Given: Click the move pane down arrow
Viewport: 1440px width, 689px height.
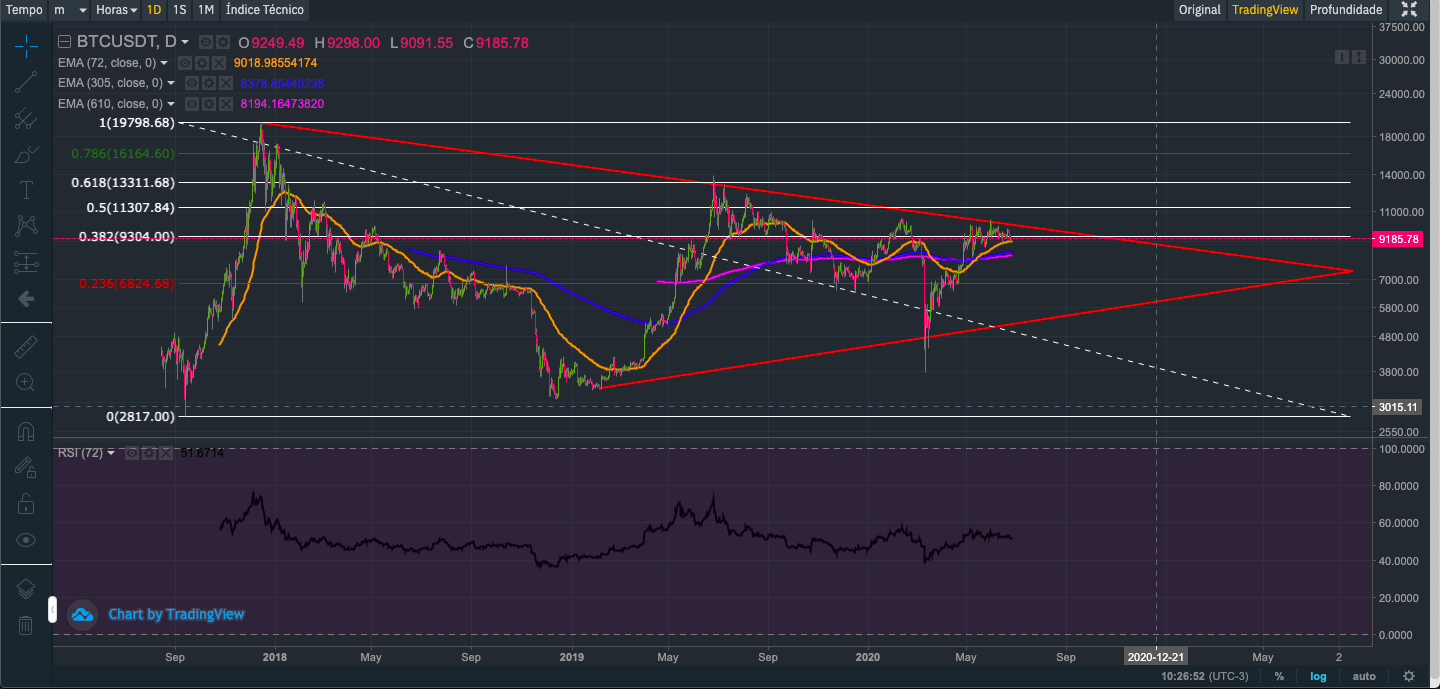Looking at the screenshot, I should click(1341, 57).
